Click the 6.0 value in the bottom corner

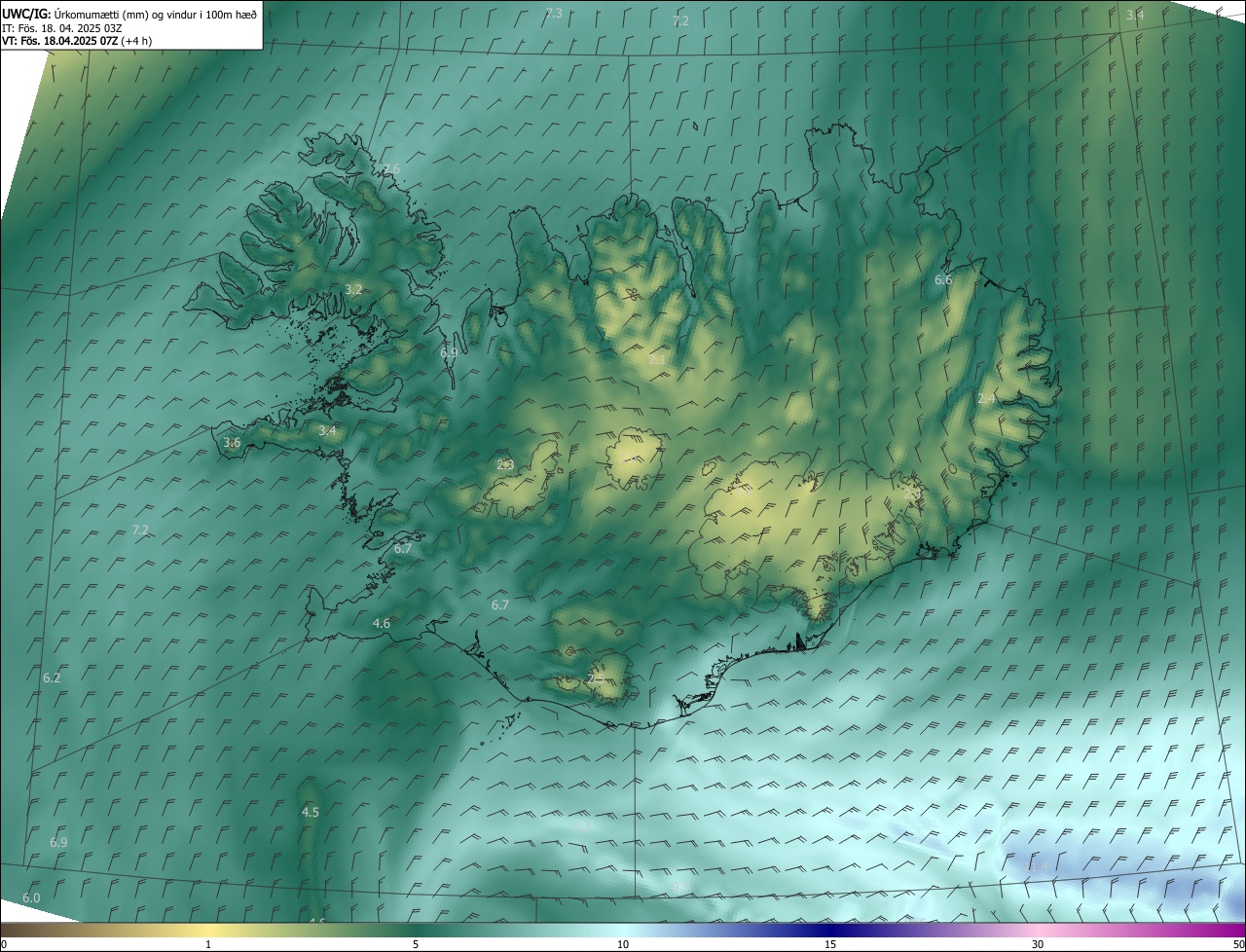coord(31,898)
